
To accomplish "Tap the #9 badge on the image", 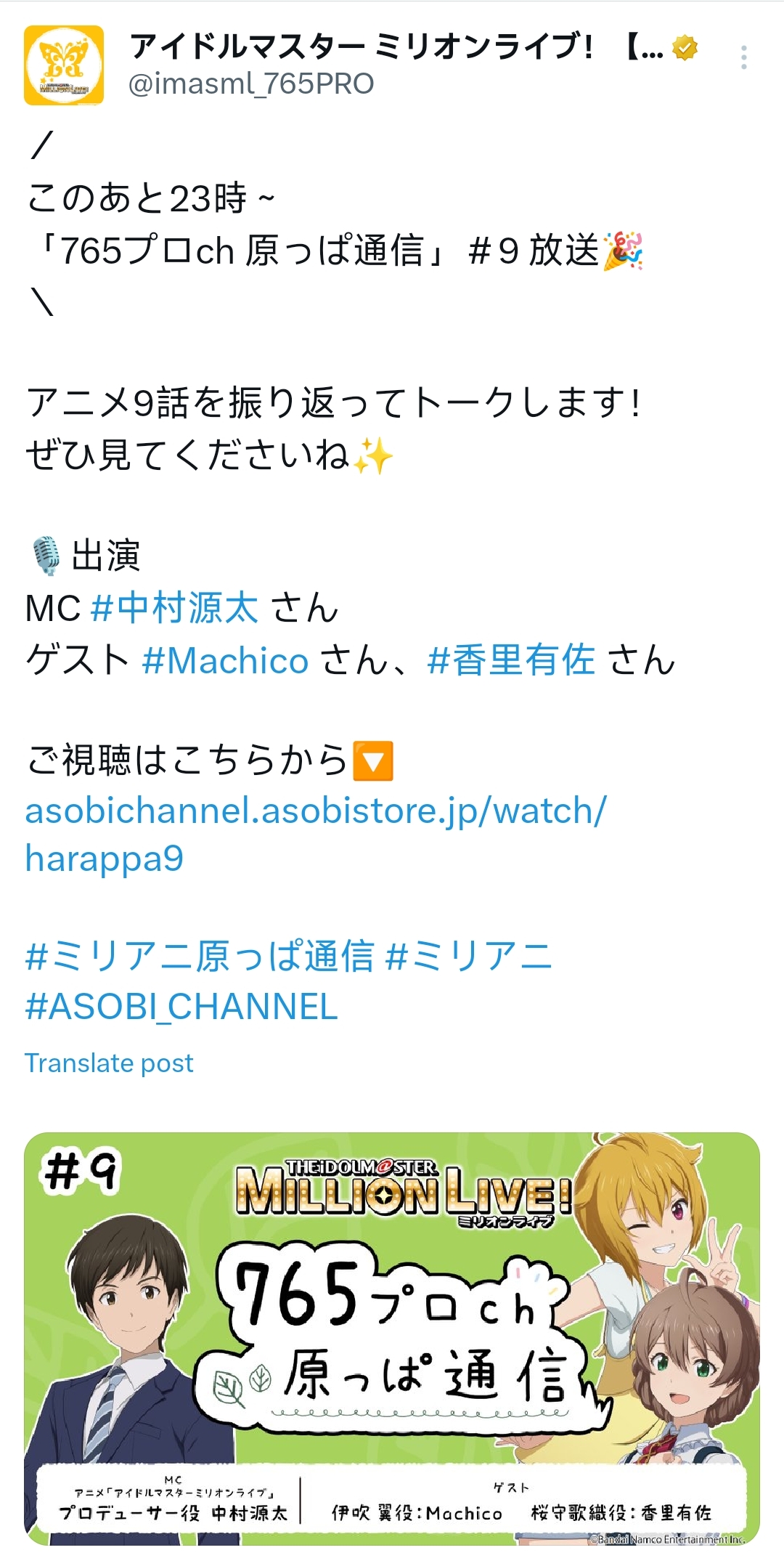I will click(x=81, y=1172).
